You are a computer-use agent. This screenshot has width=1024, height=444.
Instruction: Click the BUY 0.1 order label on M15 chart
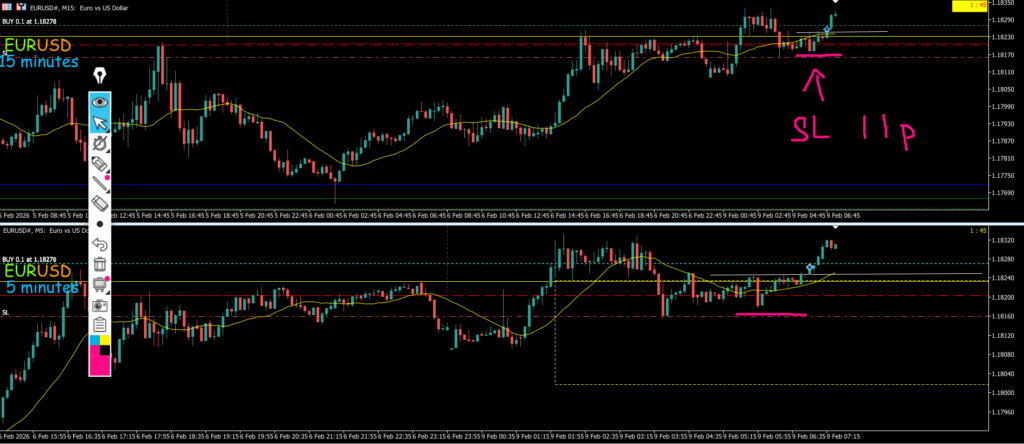pyautogui.click(x=31, y=20)
